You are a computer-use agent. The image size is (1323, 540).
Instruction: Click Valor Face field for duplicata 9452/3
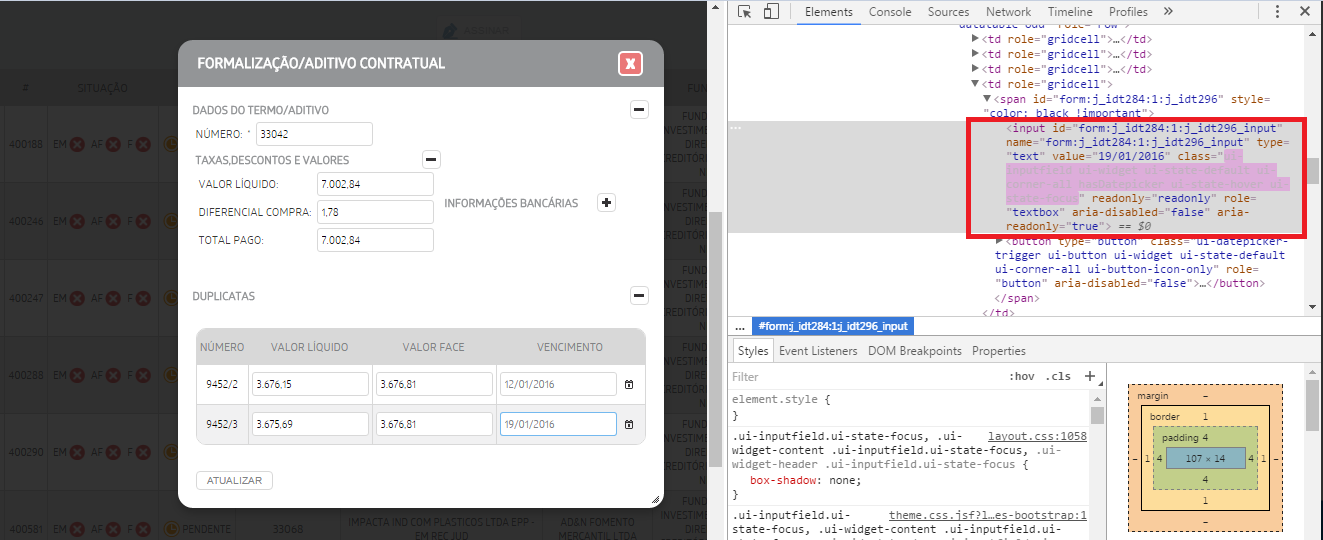[x=434, y=424]
